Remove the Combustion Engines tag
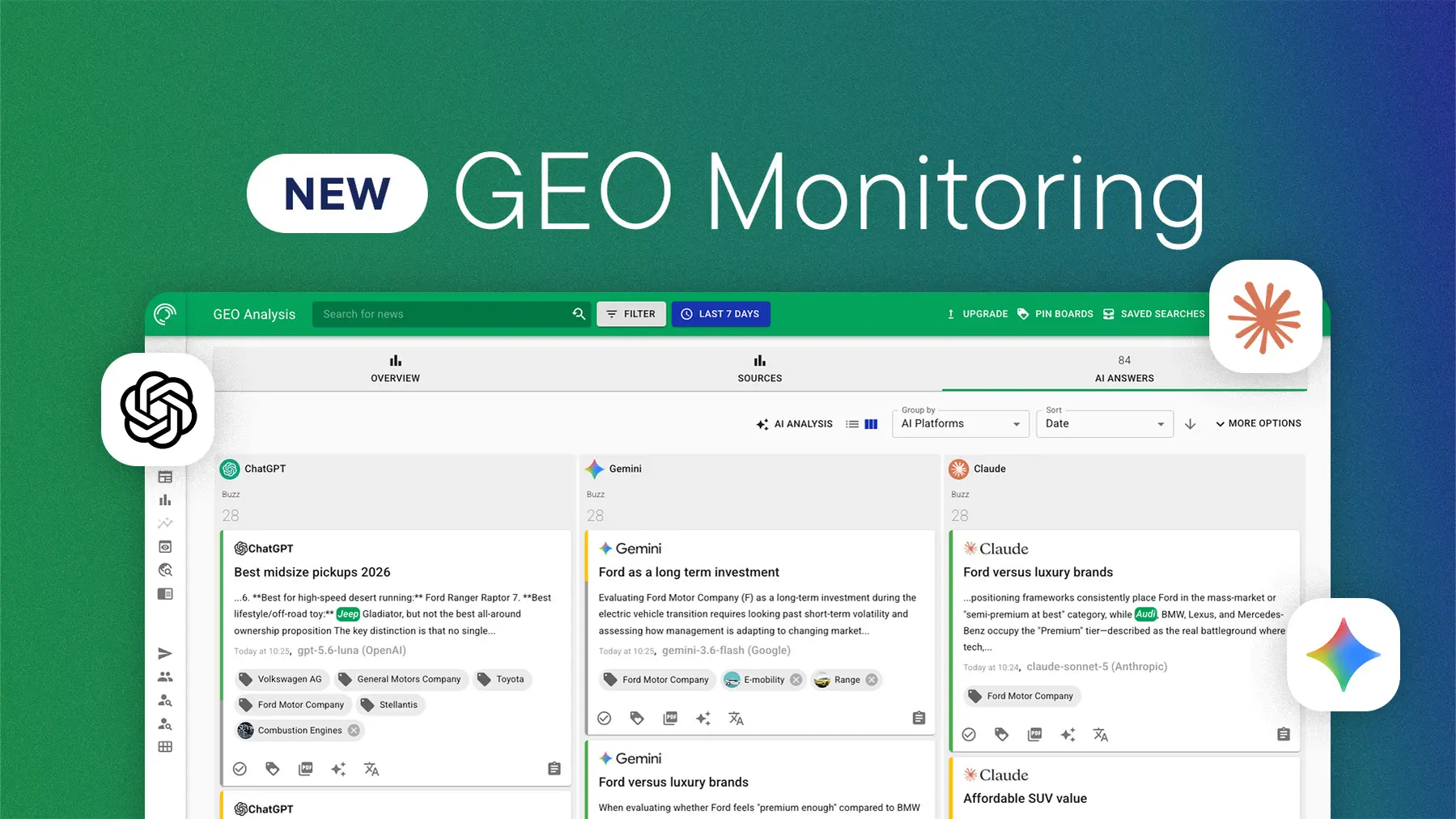Screen dimensions: 1456x819 pyautogui.click(x=354, y=730)
